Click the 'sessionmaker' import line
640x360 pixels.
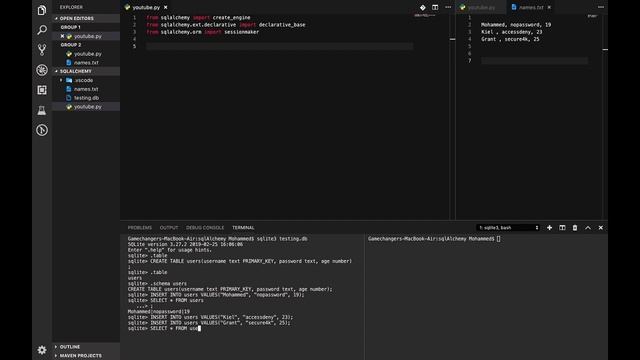(x=202, y=32)
